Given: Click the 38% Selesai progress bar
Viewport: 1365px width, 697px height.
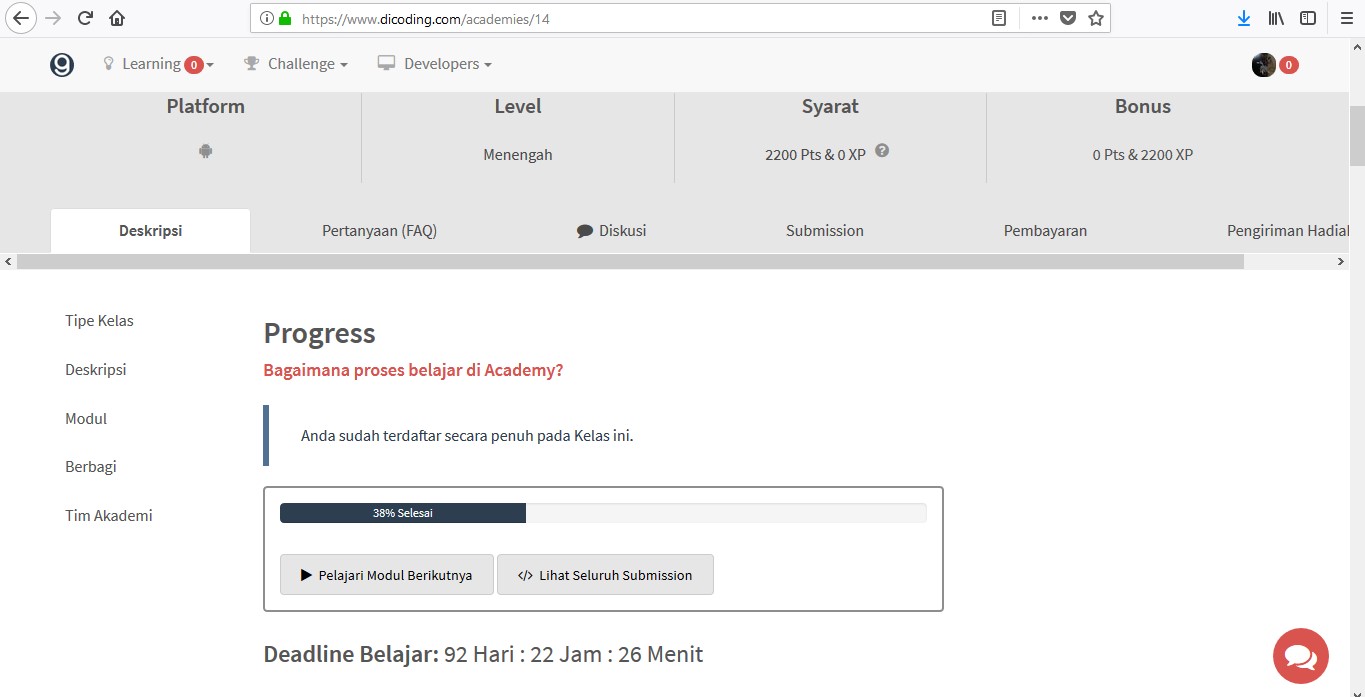Looking at the screenshot, I should (603, 513).
